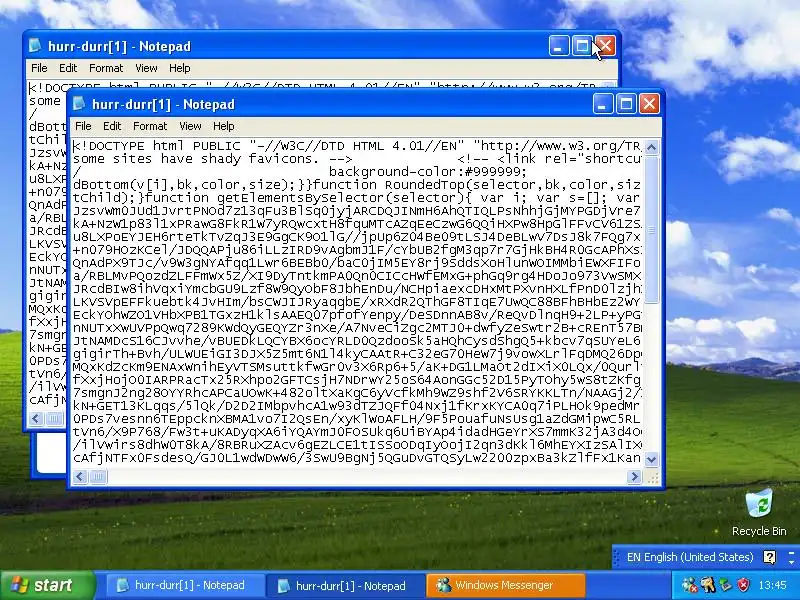Image resolution: width=800 pixels, height=600 pixels.
Task: Open the Format menu in the back Notepad window
Action: coord(106,68)
